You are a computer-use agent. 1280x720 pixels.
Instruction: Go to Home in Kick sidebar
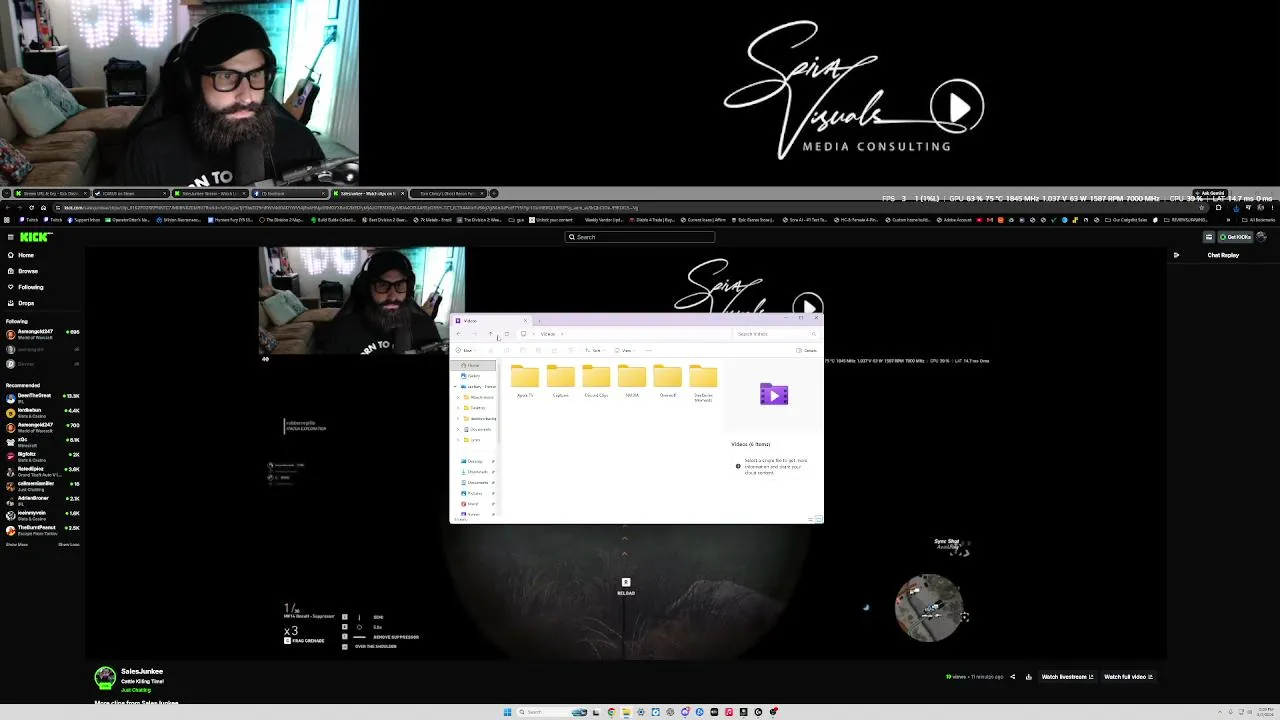point(20,255)
